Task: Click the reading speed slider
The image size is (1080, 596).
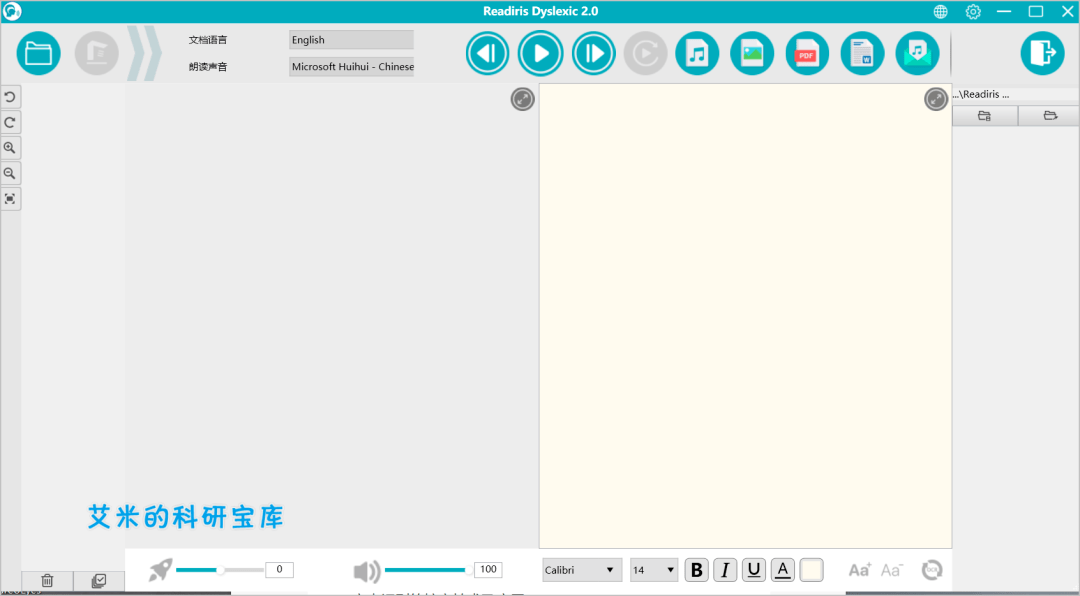Action: [x=220, y=570]
